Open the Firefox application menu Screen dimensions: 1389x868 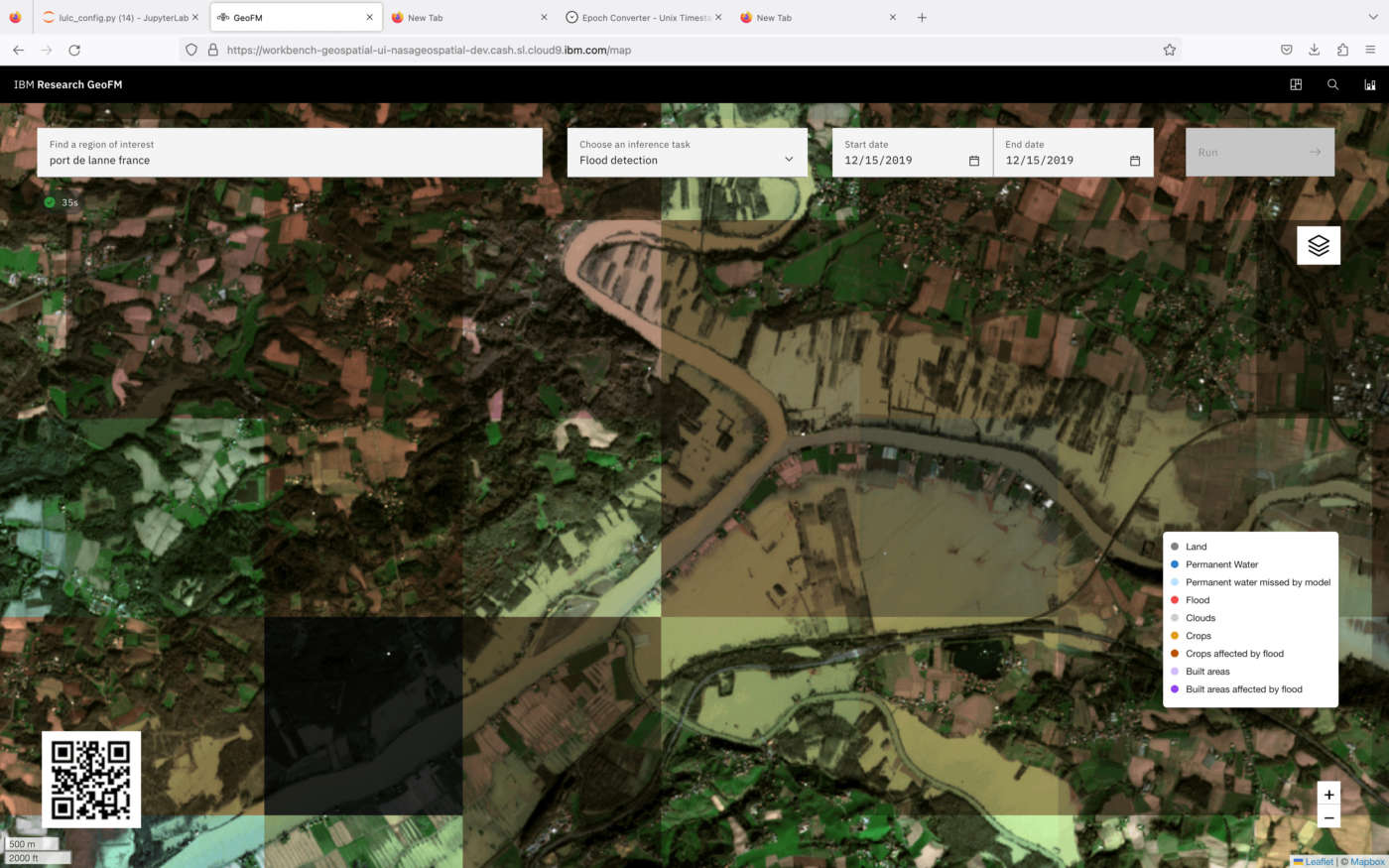coord(1370,50)
